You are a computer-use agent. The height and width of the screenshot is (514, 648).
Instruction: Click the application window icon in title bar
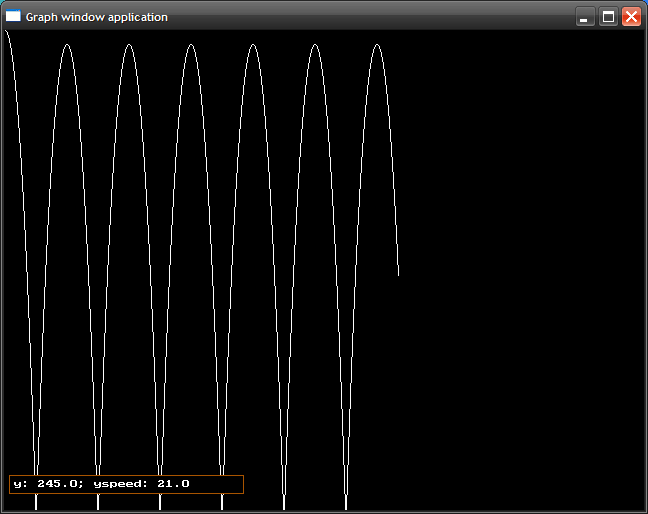[13, 16]
